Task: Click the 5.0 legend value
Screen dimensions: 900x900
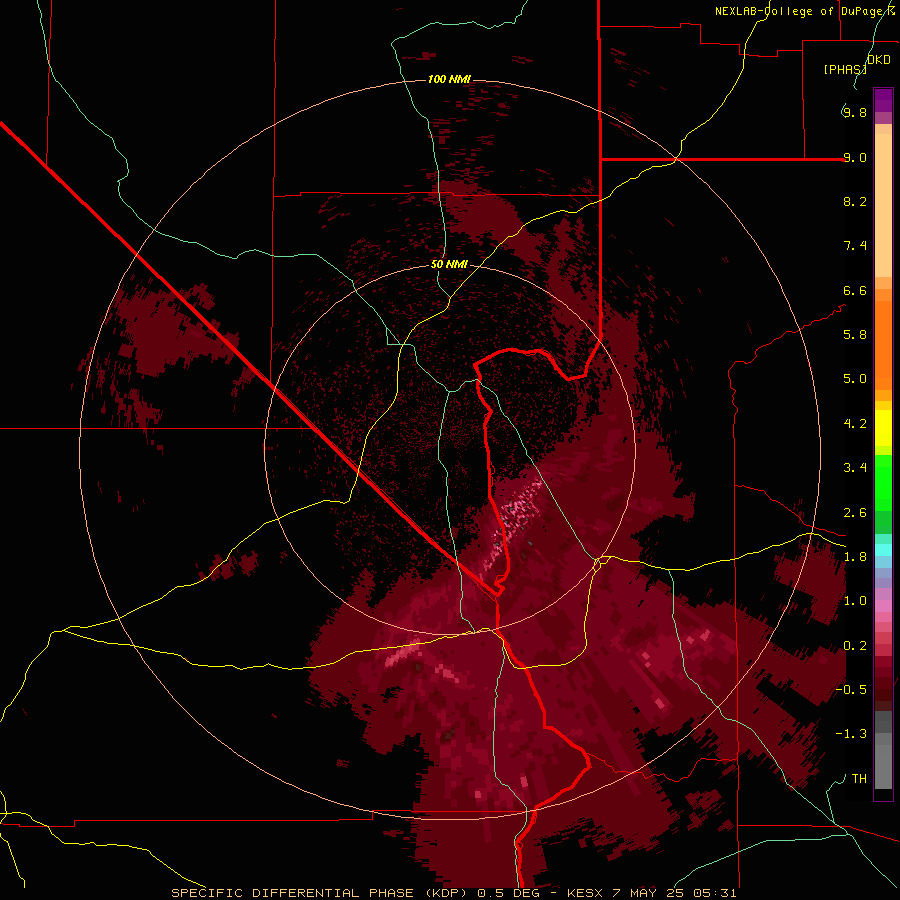Action: [855, 379]
